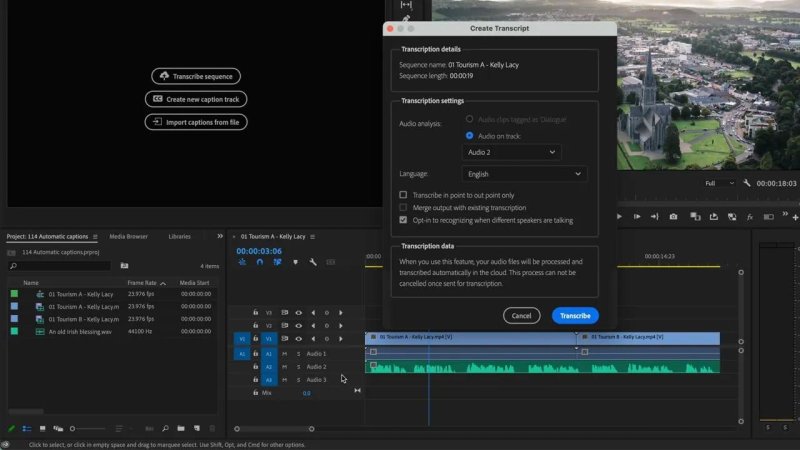Toggle V3 track output eye icon
Image resolution: width=800 pixels, height=450 pixels.
click(x=298, y=313)
